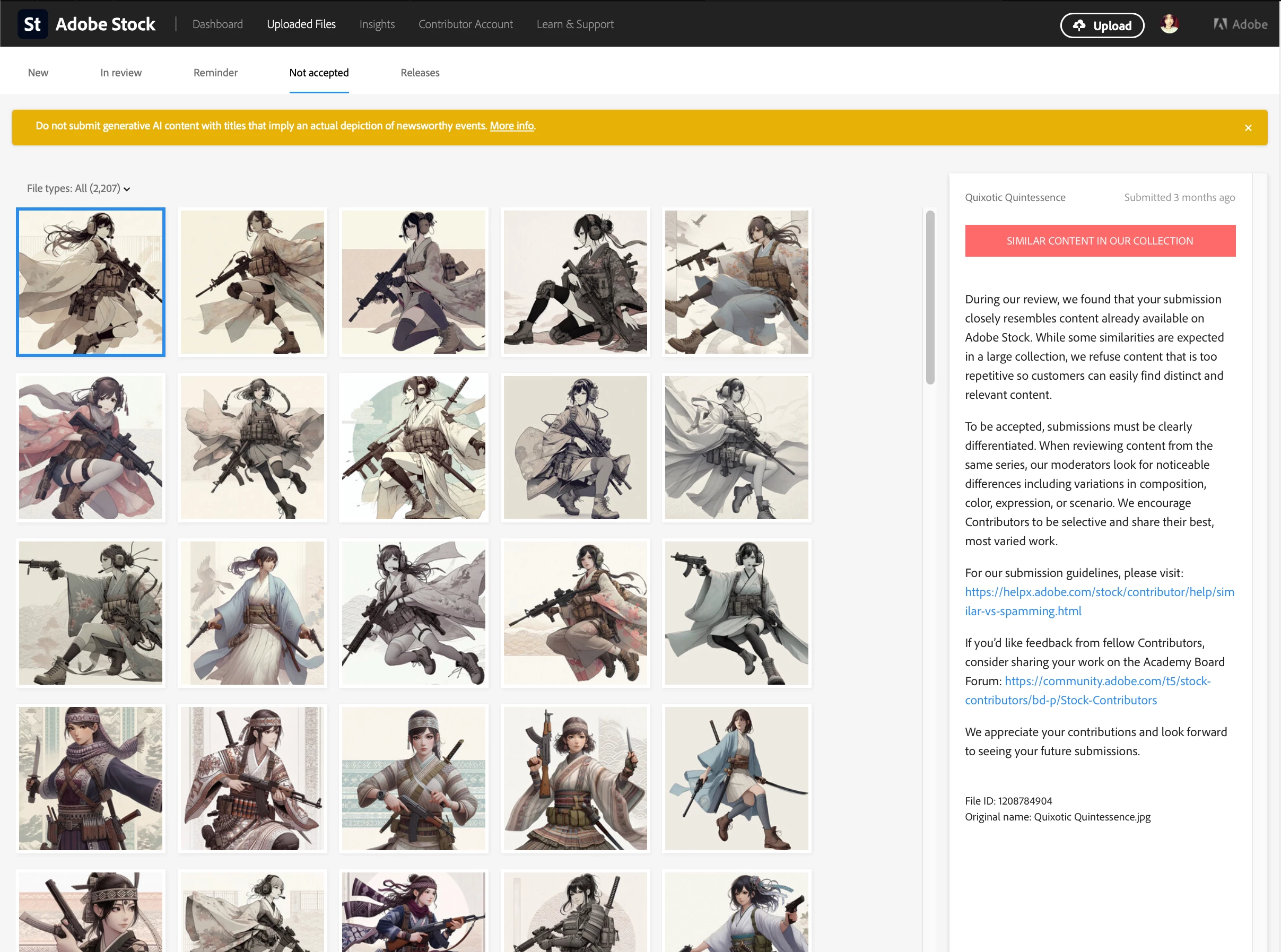
Task: Follow the More info link in banner
Action: [511, 126]
